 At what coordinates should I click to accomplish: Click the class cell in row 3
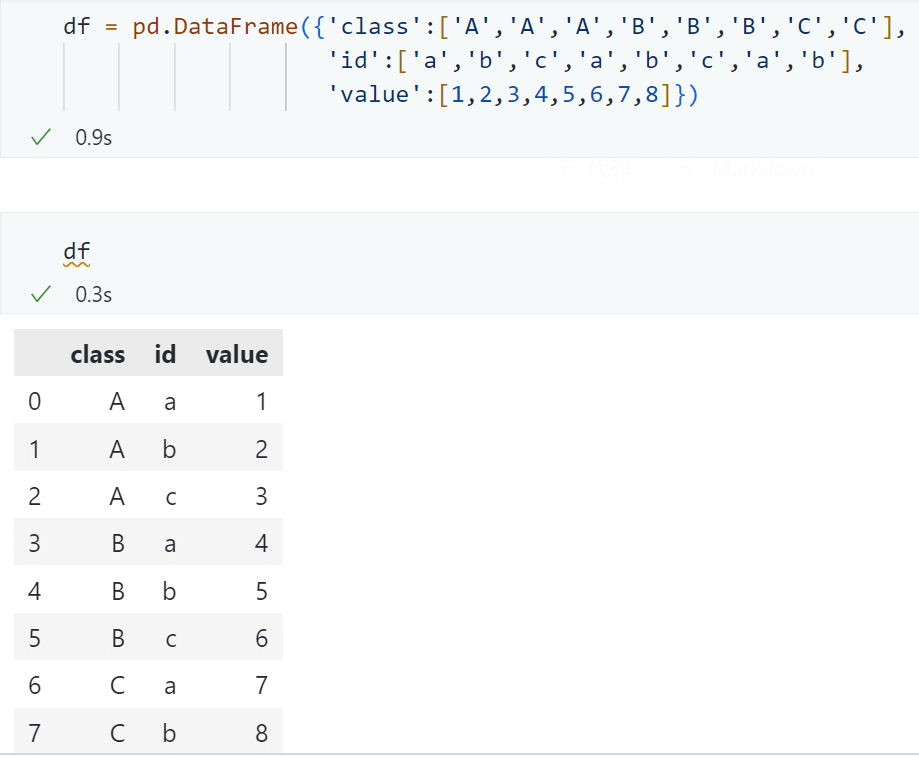coord(117,544)
